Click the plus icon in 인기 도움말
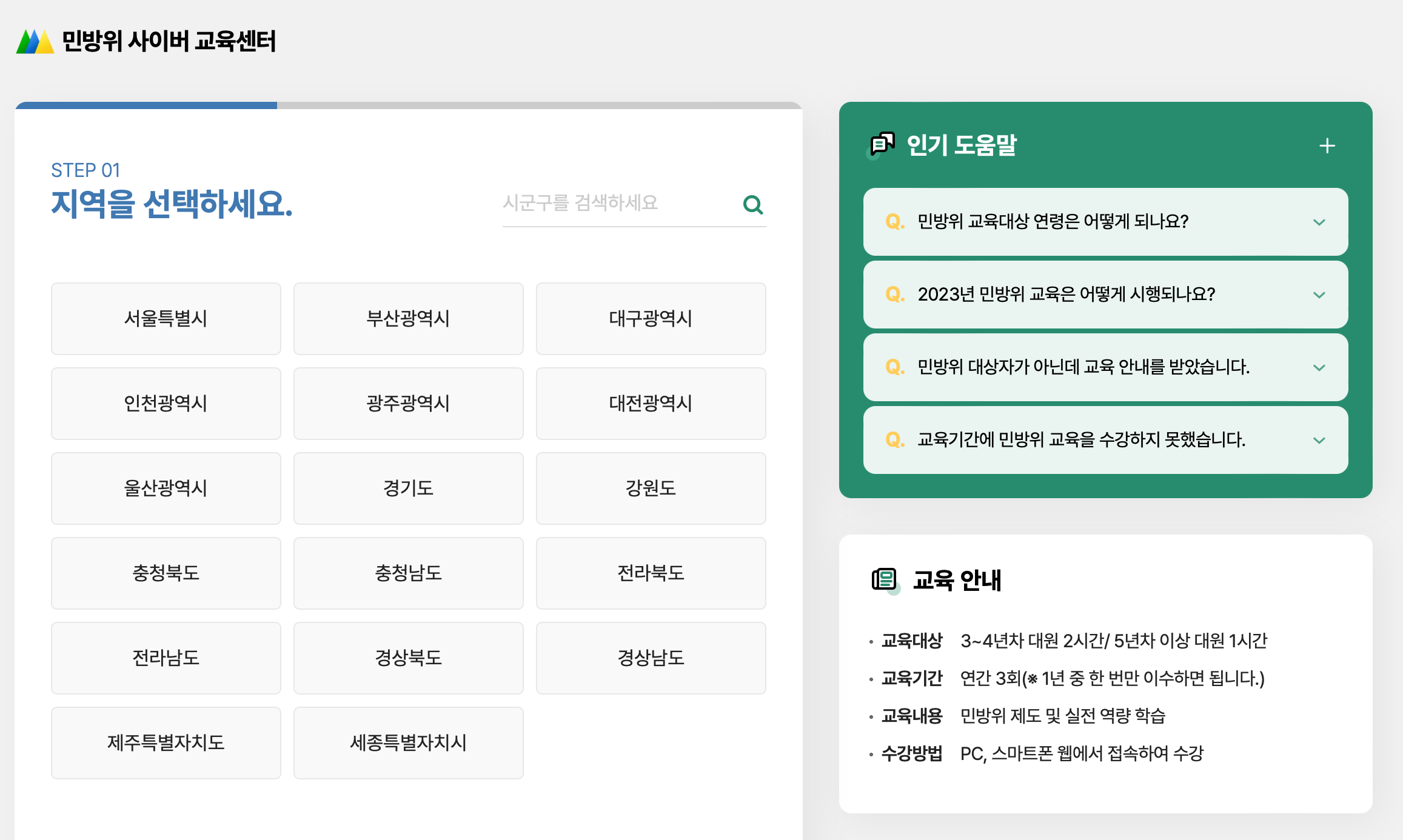The height and width of the screenshot is (840, 1403). (1327, 146)
